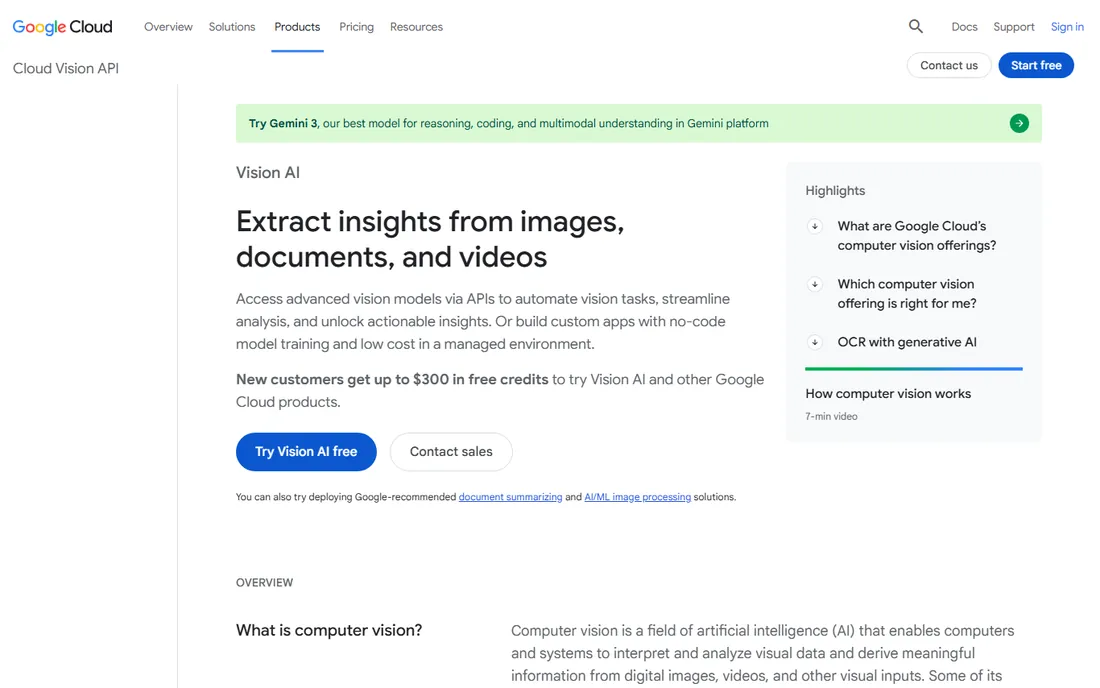This screenshot has width=1100, height=688.
Task: Click the search magnifier icon
Action: pos(915,27)
